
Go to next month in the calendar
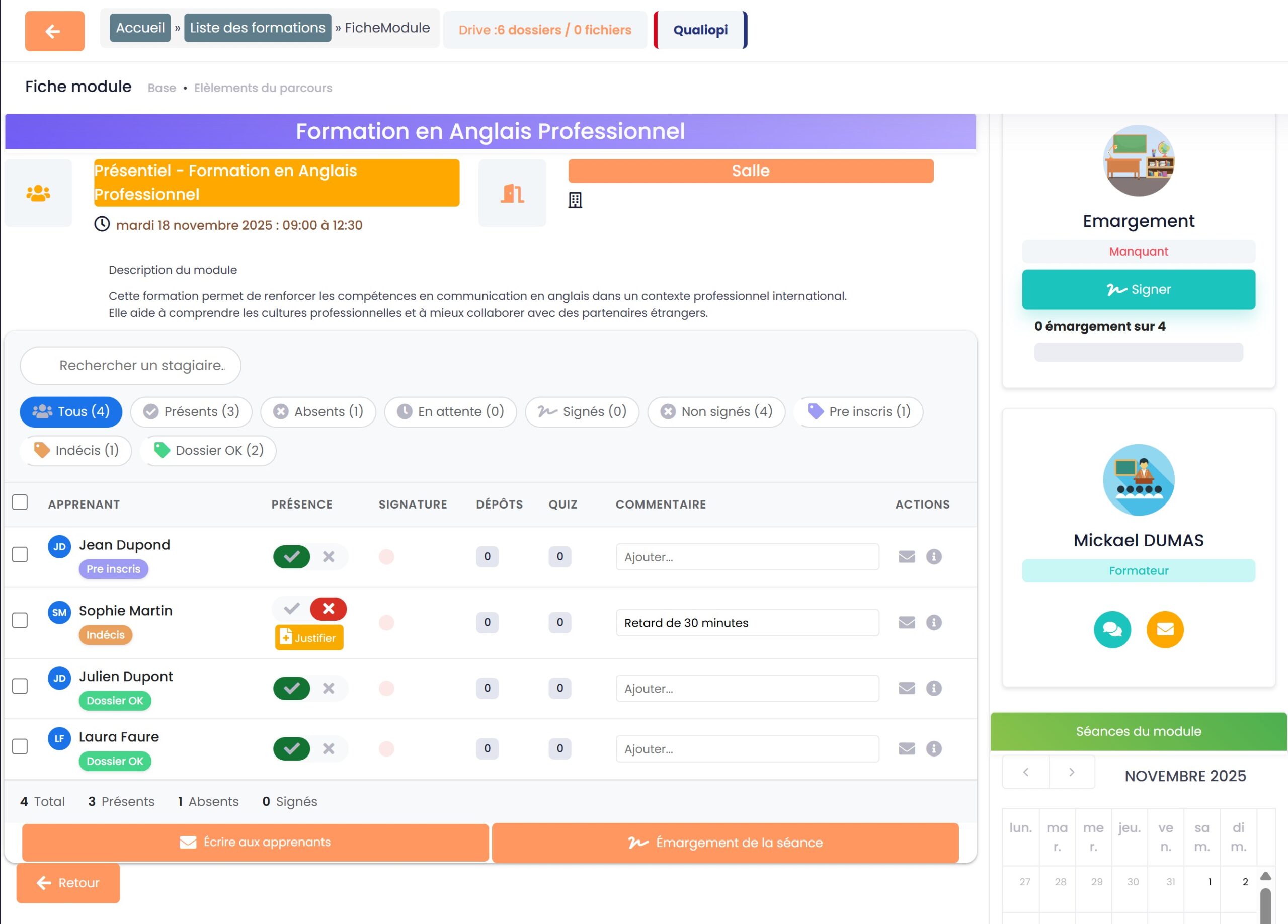(x=1071, y=773)
